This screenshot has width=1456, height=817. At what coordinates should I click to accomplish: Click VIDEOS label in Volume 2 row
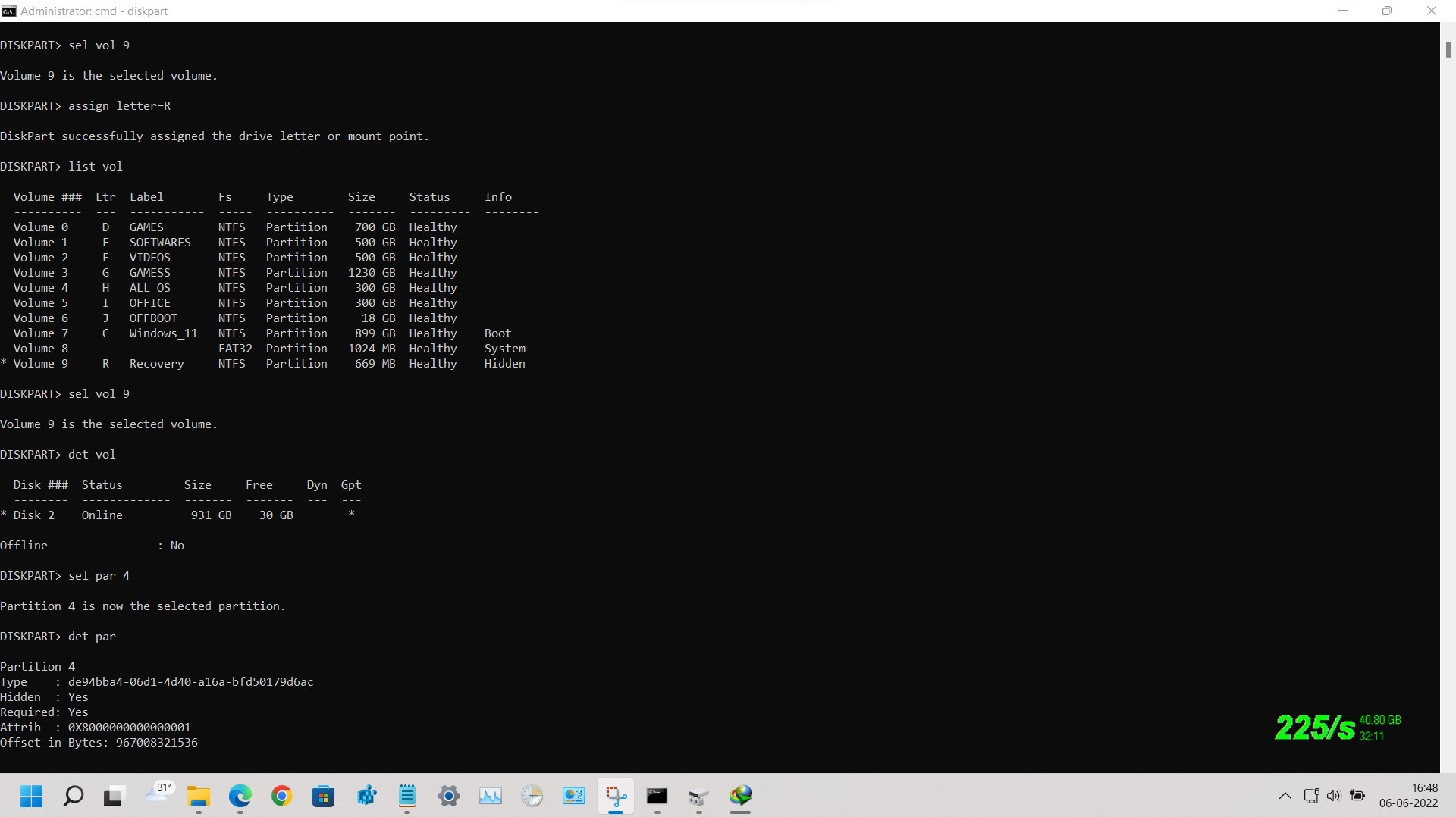click(x=149, y=258)
